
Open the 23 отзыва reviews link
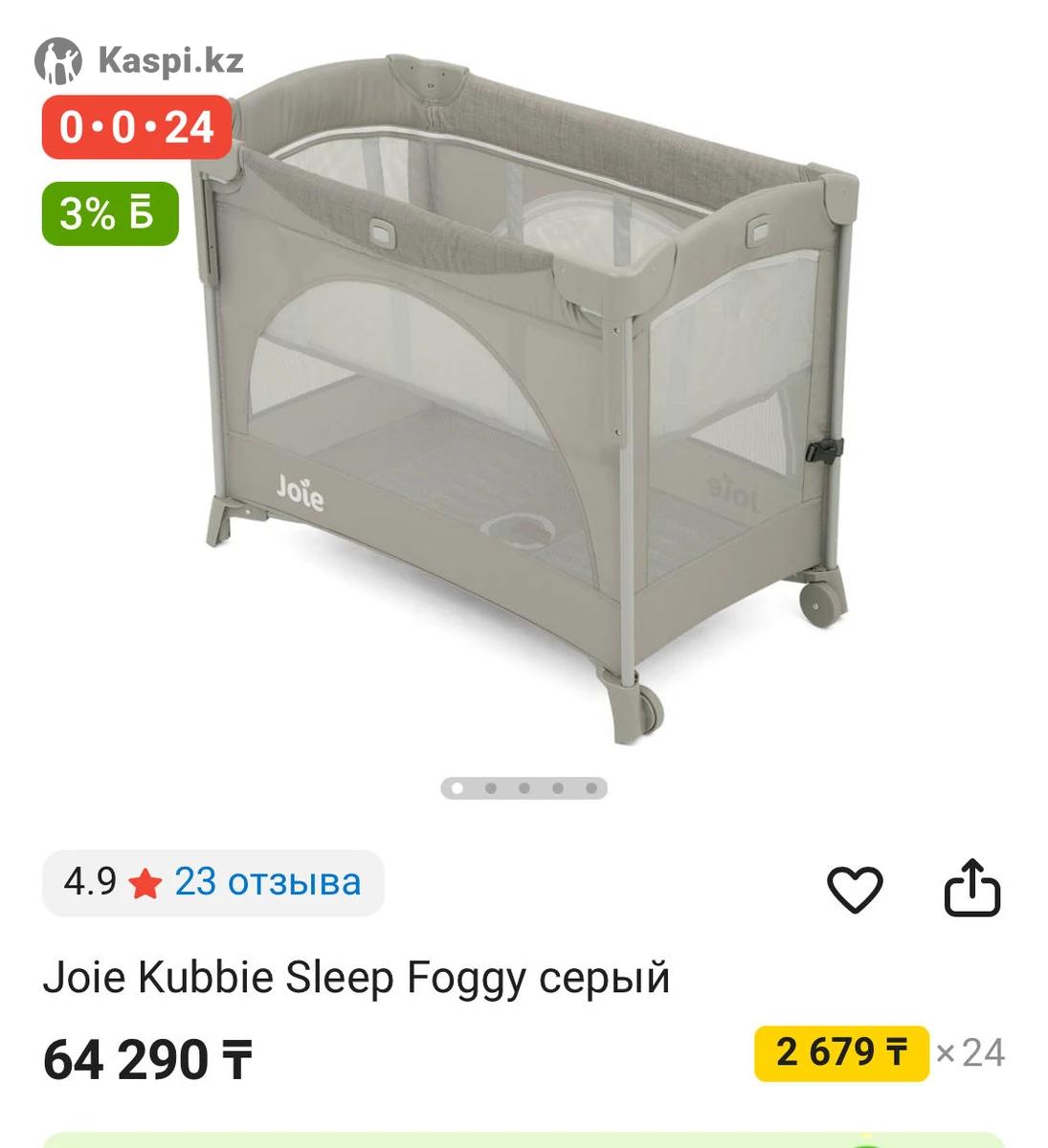(x=268, y=882)
